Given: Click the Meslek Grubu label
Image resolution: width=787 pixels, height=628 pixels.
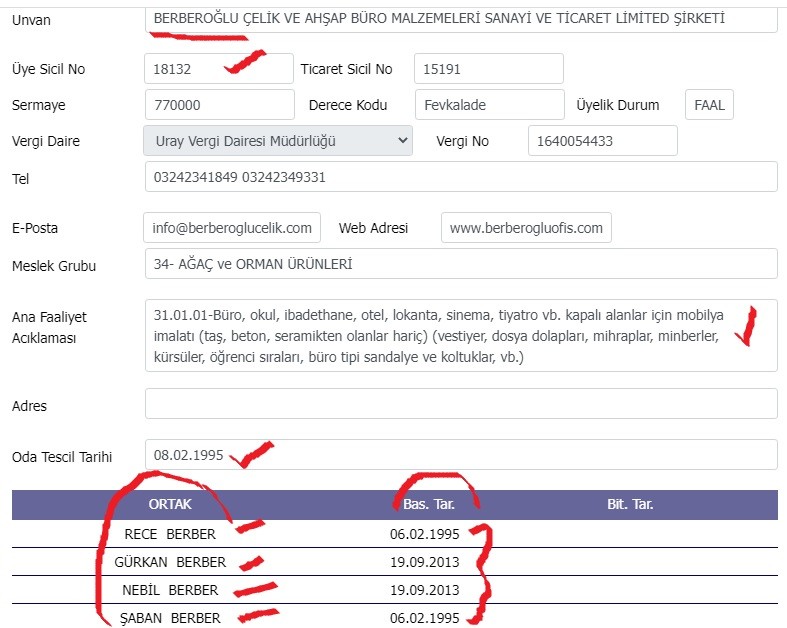Looking at the screenshot, I should coord(54,266).
